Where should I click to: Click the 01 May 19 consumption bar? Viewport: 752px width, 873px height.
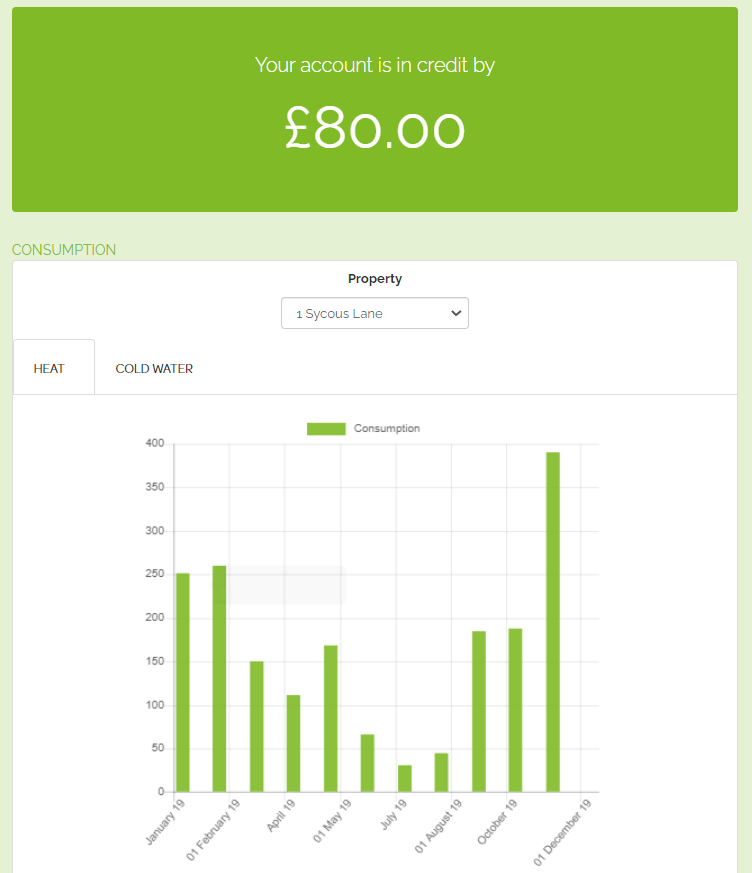[x=330, y=719]
